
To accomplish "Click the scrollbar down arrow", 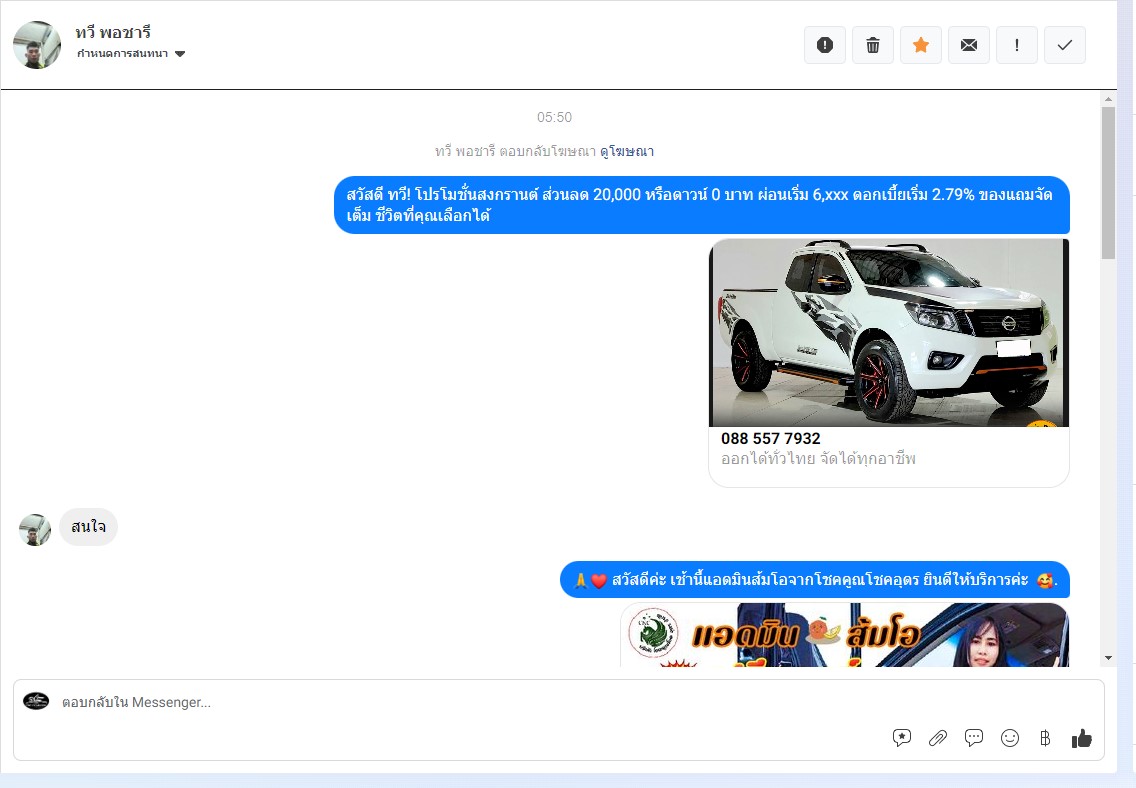I will coord(1108,658).
